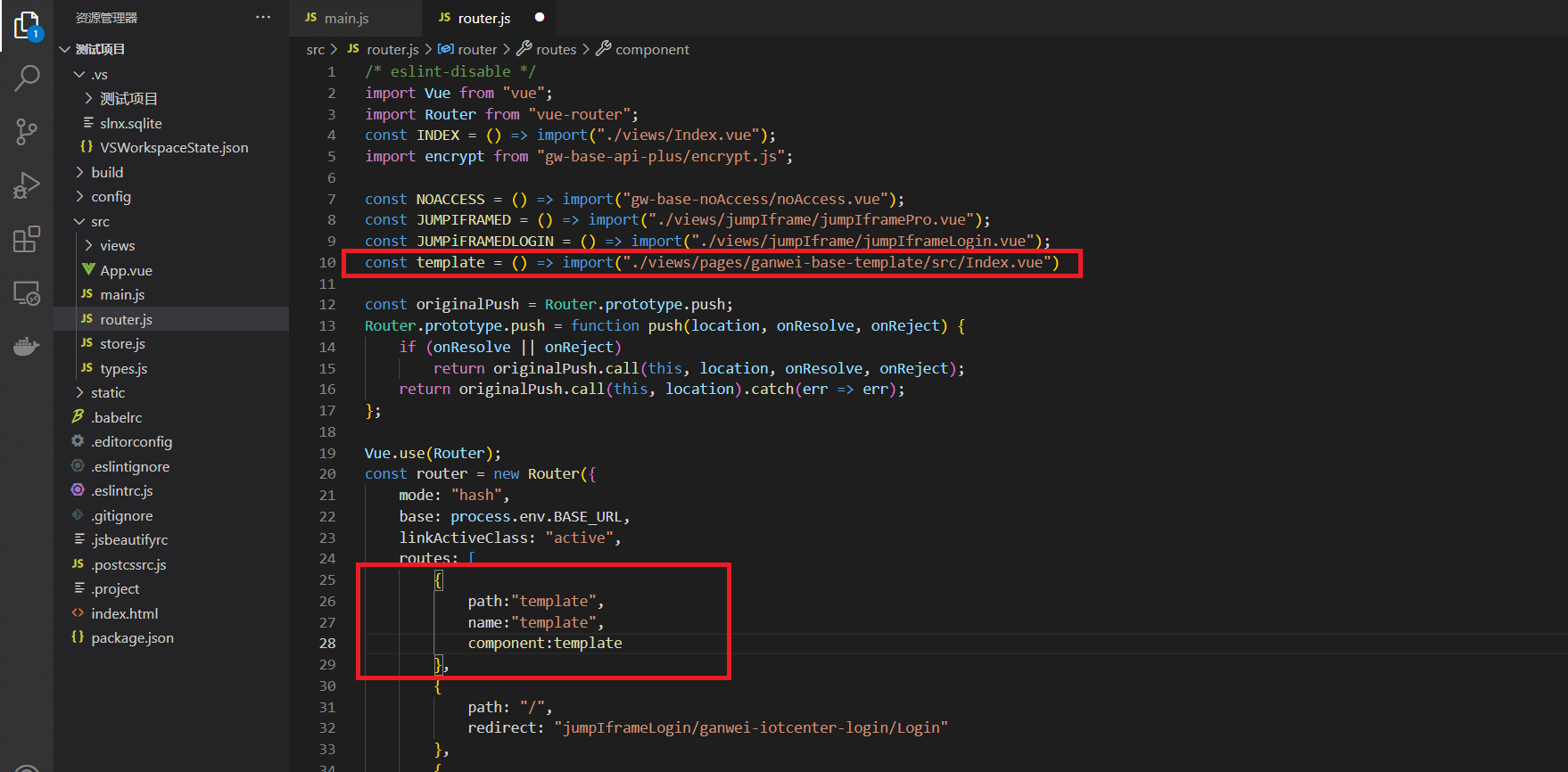Expand the views folder
This screenshot has height=772, width=1568.
pos(117,245)
